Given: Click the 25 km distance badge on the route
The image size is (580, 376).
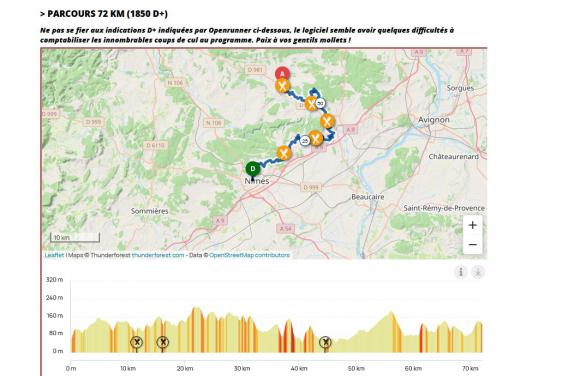Looking at the screenshot, I should (x=305, y=141).
